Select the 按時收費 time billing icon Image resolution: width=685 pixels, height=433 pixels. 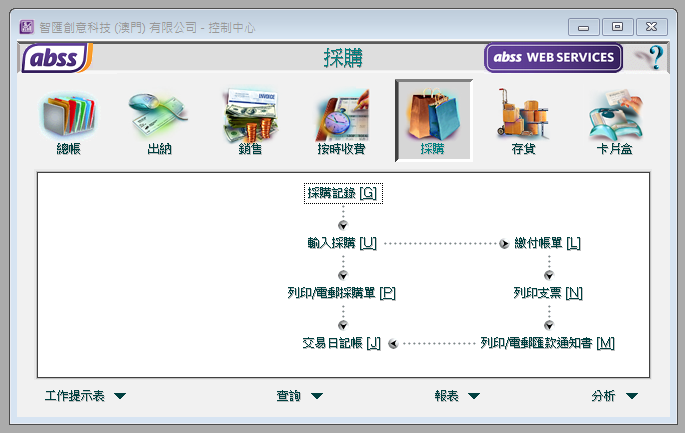coord(341,117)
